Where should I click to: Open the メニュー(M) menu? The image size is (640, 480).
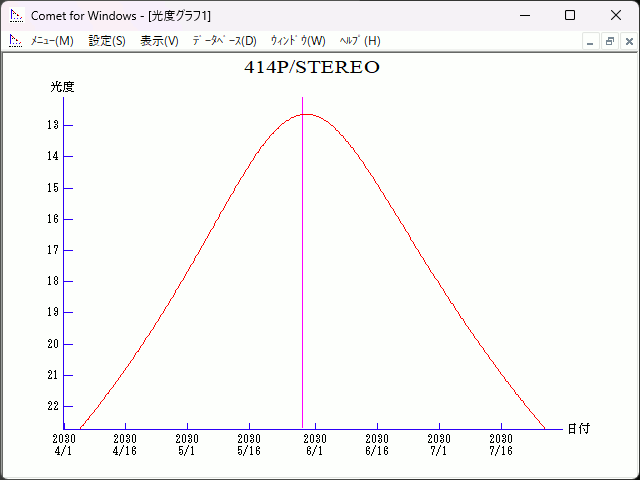click(x=52, y=41)
